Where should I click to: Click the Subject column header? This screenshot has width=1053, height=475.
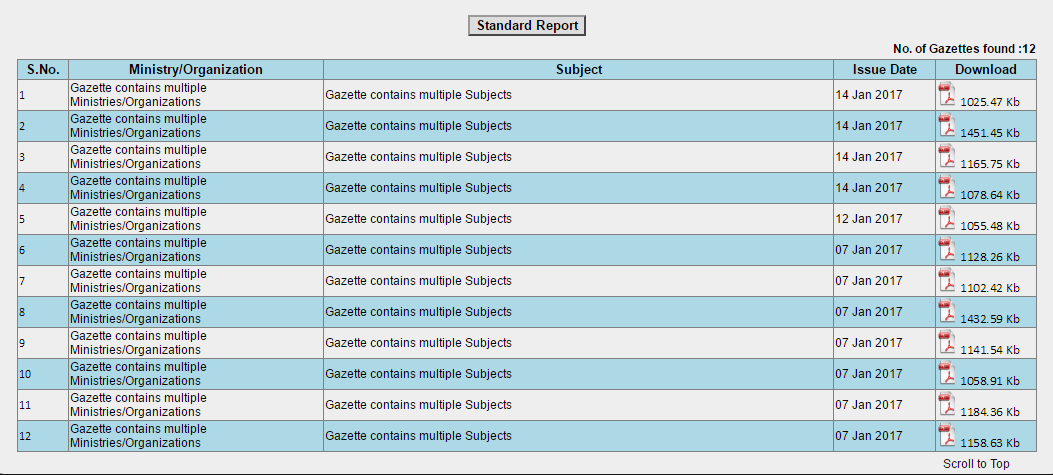(579, 69)
